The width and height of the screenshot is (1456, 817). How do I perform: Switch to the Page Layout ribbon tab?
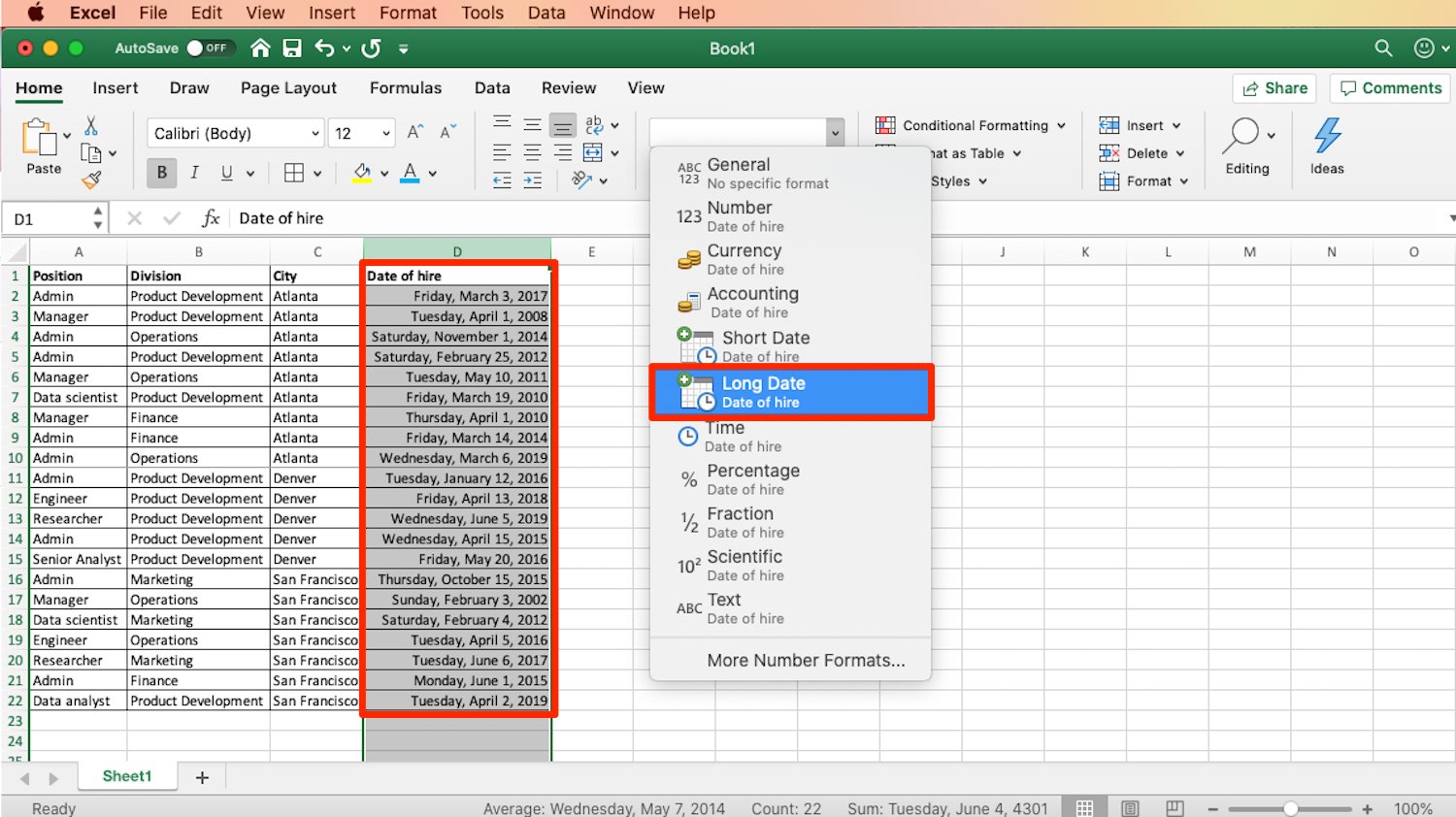point(288,88)
